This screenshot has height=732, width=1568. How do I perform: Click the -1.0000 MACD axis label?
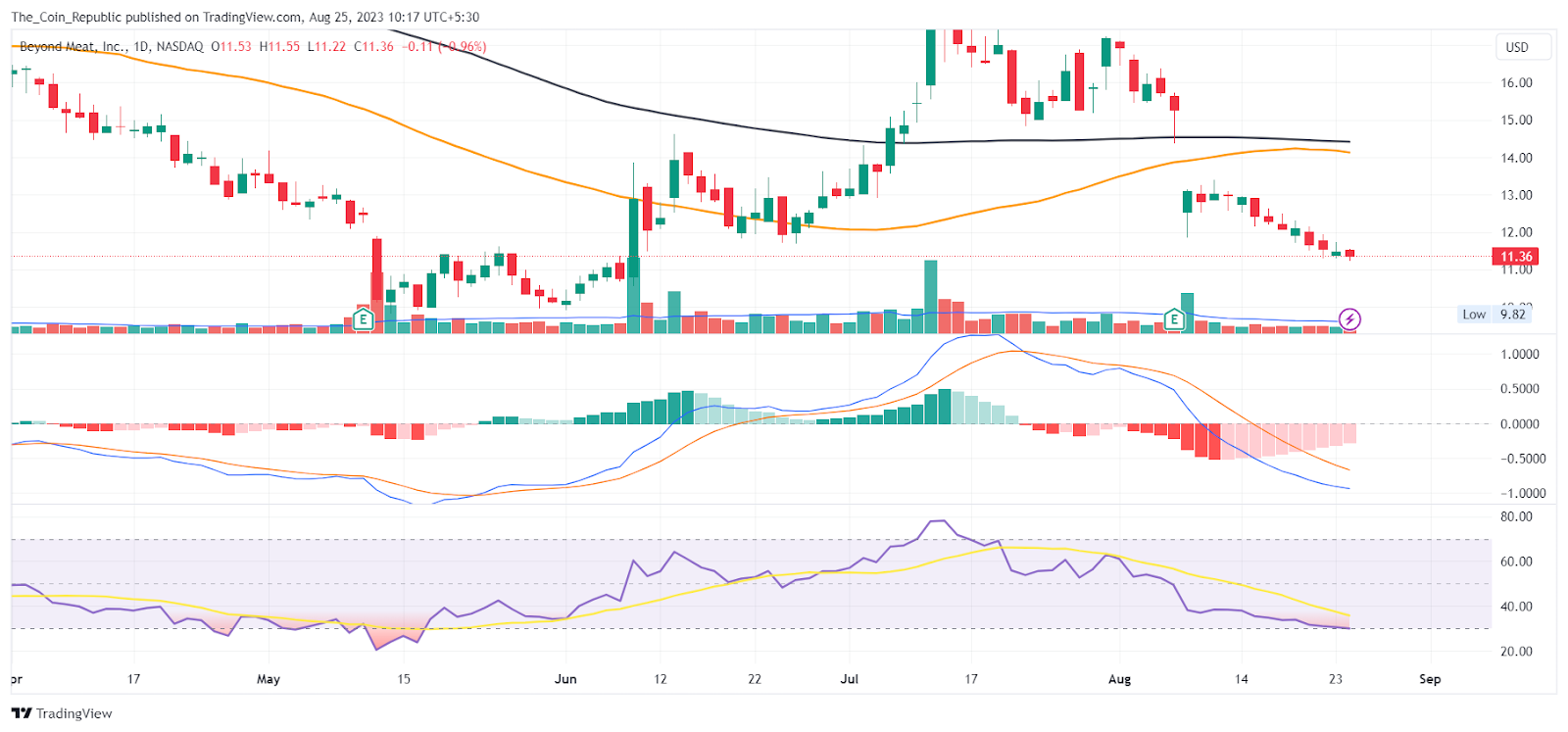click(1523, 494)
